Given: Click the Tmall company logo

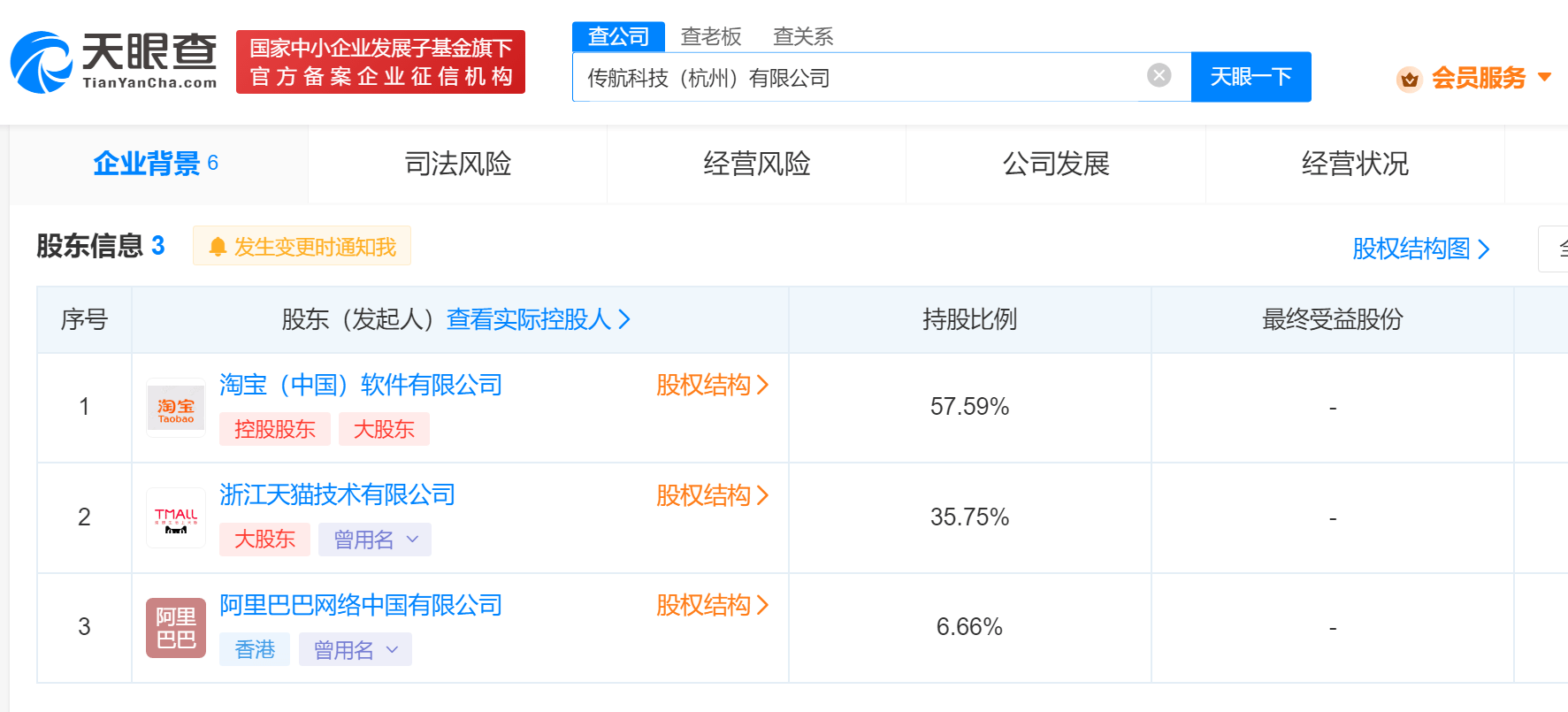Looking at the screenshot, I should click(176, 518).
